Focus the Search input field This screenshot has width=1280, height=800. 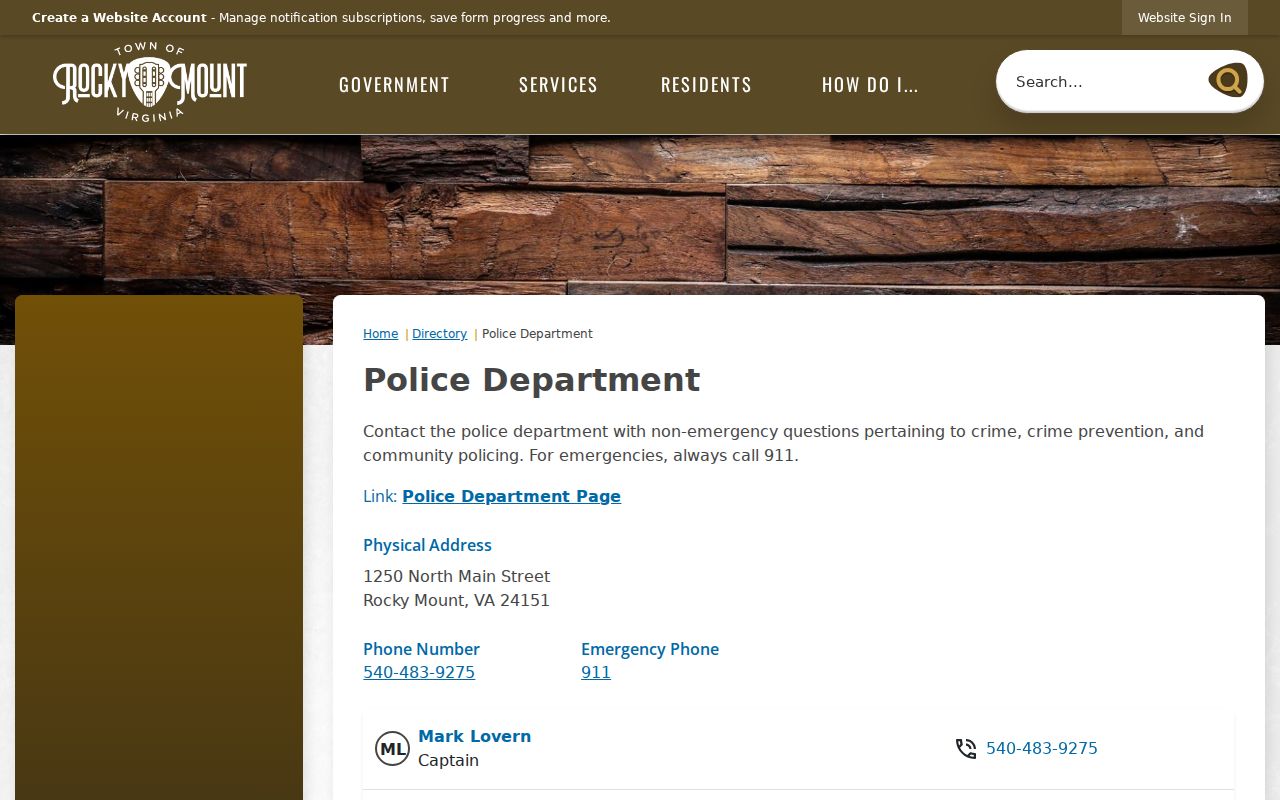tap(1105, 81)
